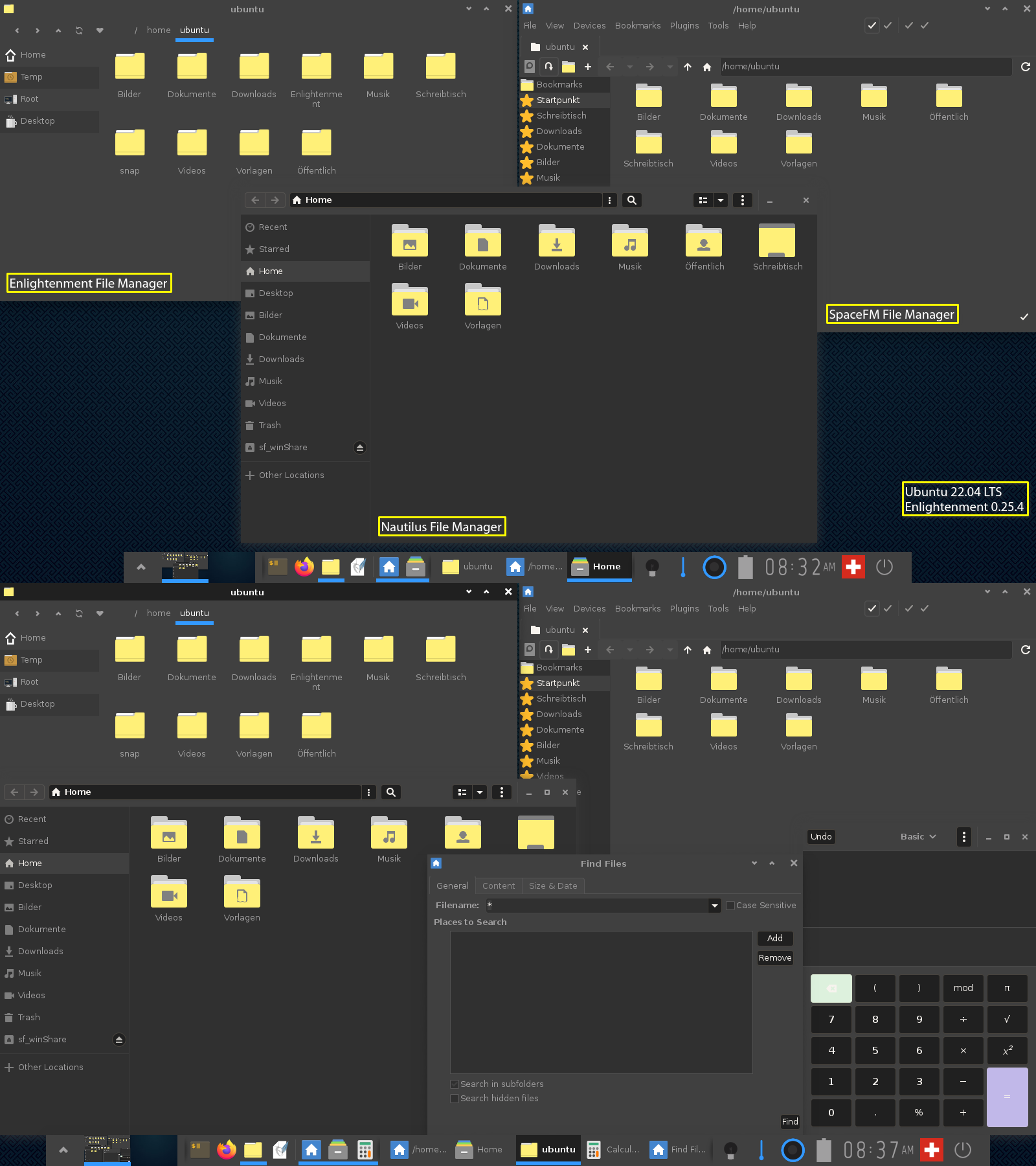Expand the up-arrow menu in the 08:32 taskbar
This screenshot has height=1166, width=1036.
[141, 567]
